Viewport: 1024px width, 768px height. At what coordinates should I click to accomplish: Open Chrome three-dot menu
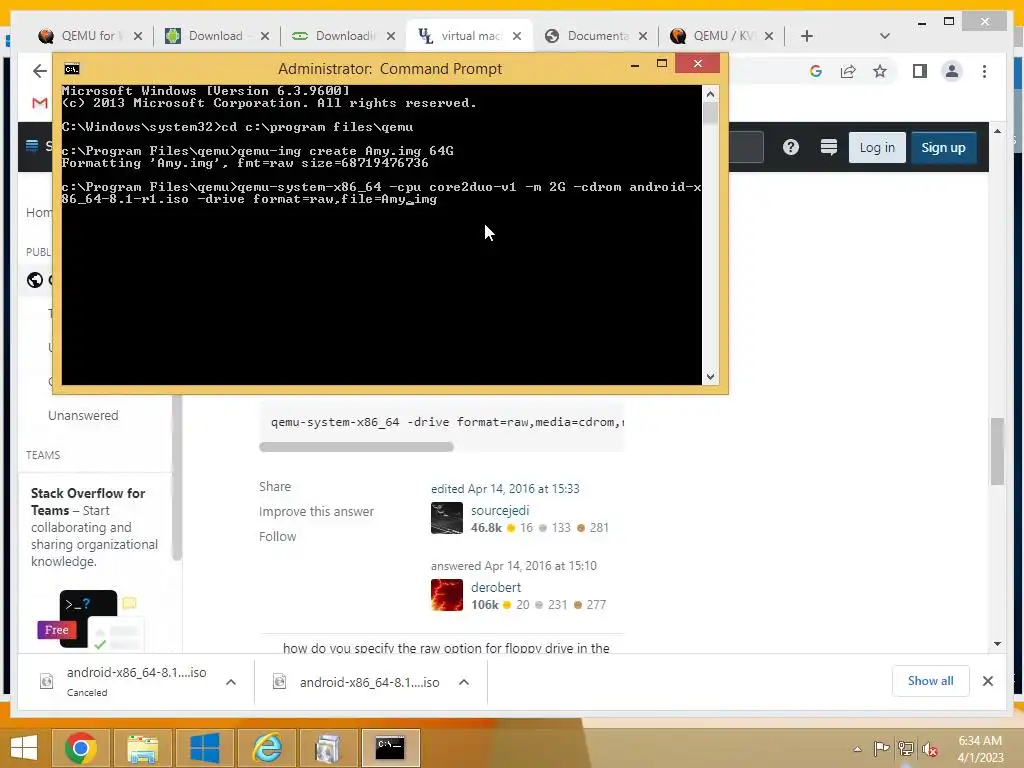coord(984,71)
